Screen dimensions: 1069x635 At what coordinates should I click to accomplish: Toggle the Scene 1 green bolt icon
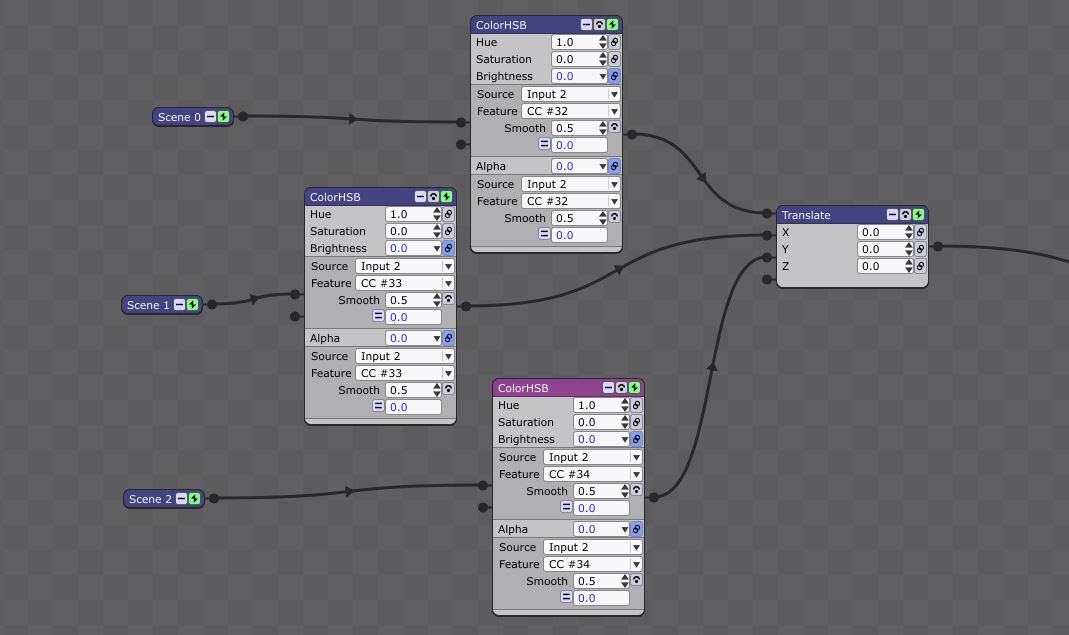point(192,305)
